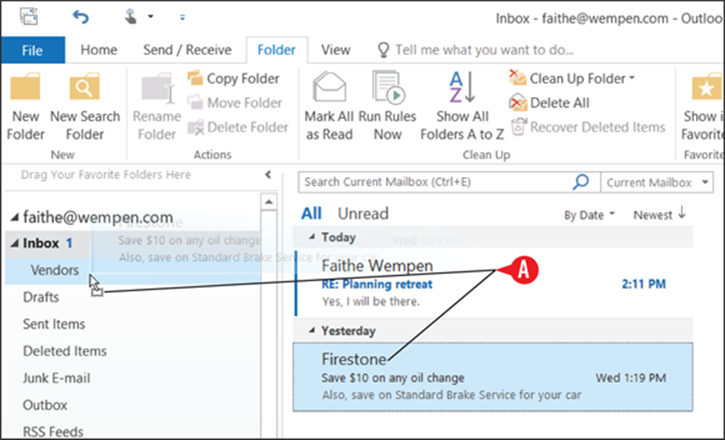The width and height of the screenshot is (725, 440).
Task: Open the File tab
Action: tap(32, 50)
